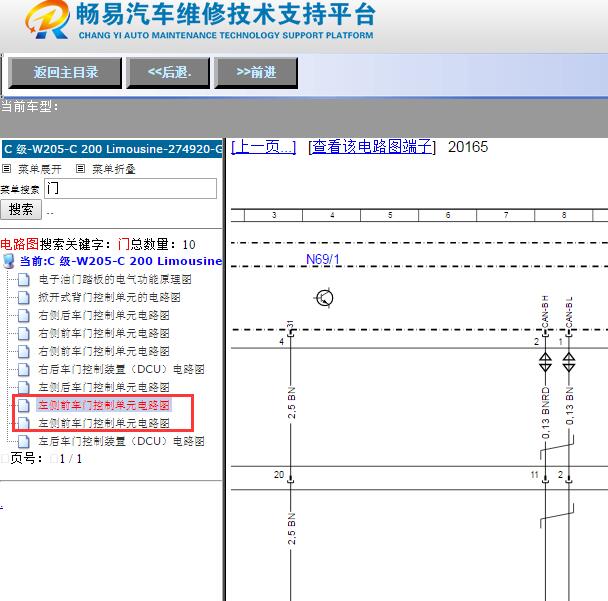Click document icon for 右后车门控制装置（DCU）电路图
The height and width of the screenshot is (601, 608).
pyautogui.click(x=24, y=370)
